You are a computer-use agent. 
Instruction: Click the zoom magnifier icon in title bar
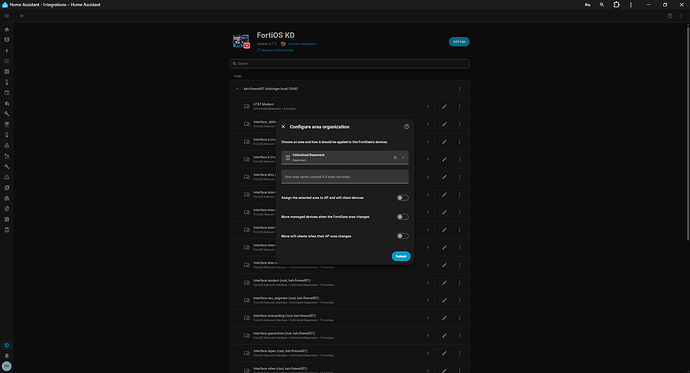(x=602, y=5)
